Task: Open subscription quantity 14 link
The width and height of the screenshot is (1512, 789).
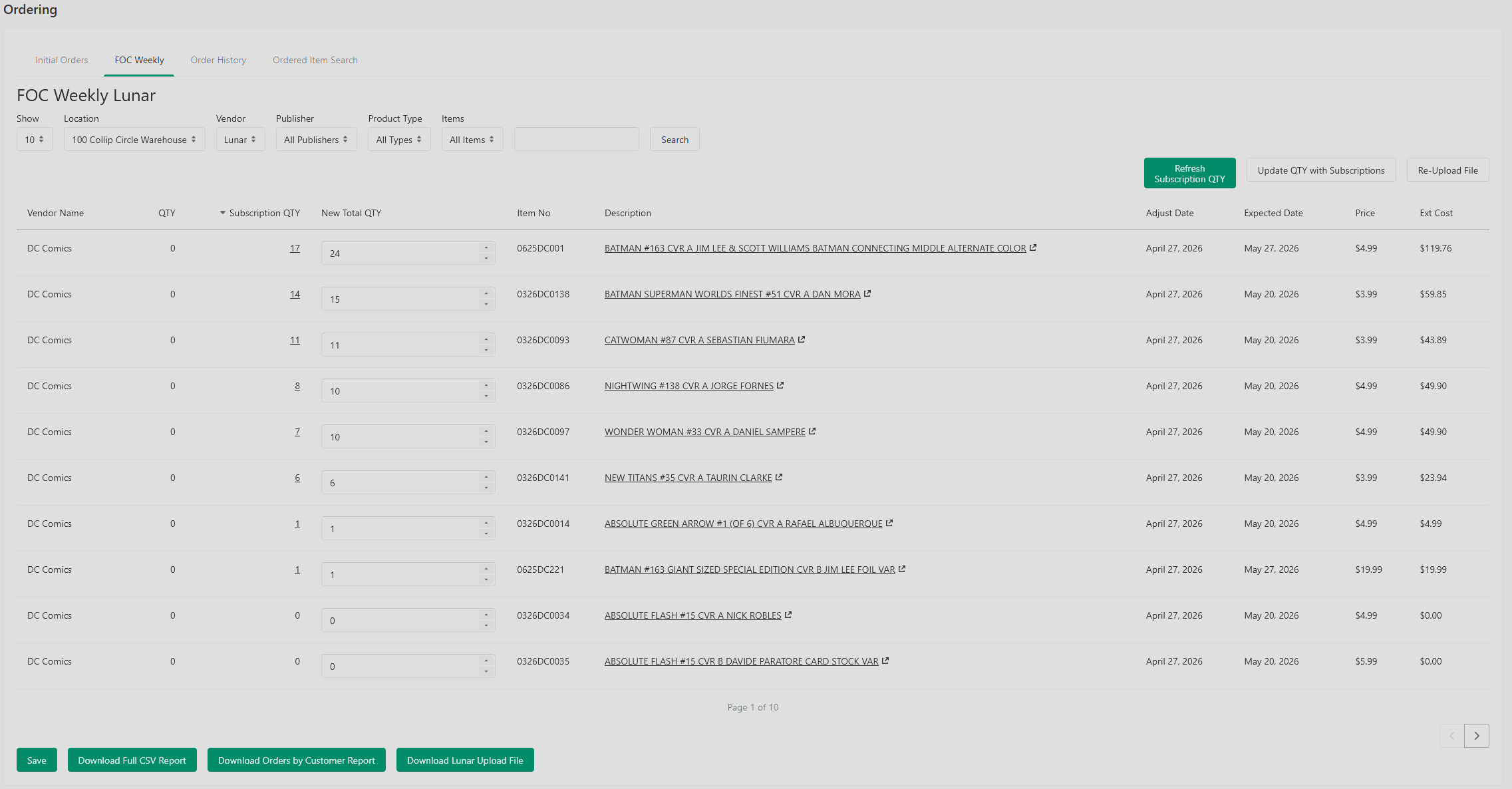Action: click(295, 294)
